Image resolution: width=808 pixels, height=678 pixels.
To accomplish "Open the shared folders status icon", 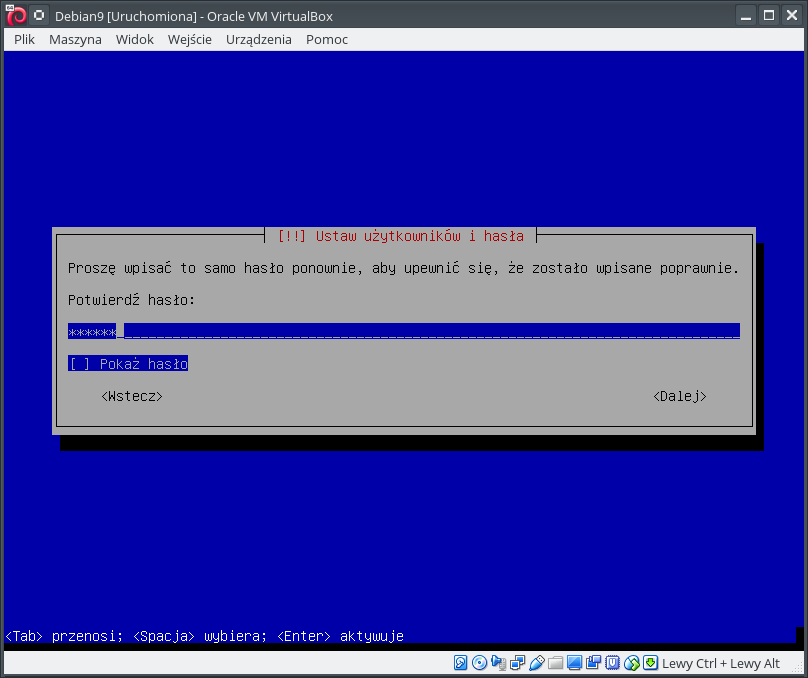I will pos(555,663).
